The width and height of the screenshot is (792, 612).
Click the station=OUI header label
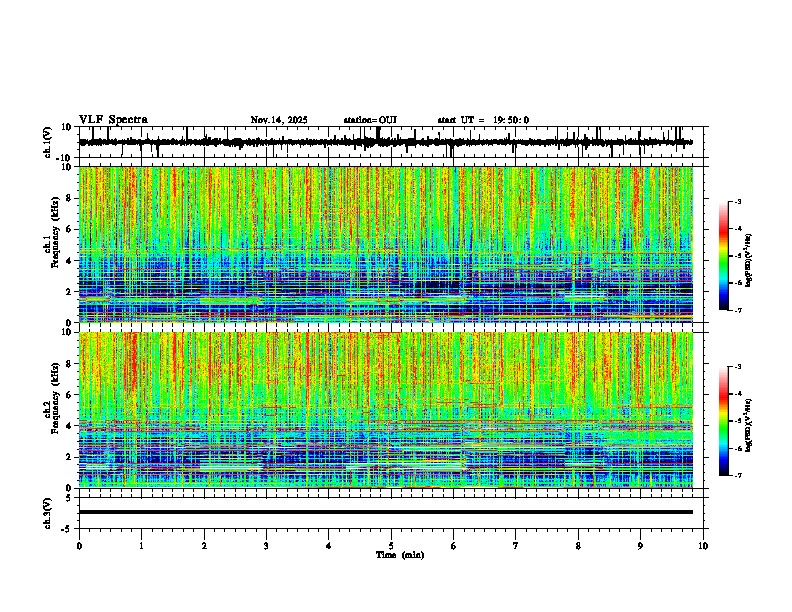pos(370,120)
